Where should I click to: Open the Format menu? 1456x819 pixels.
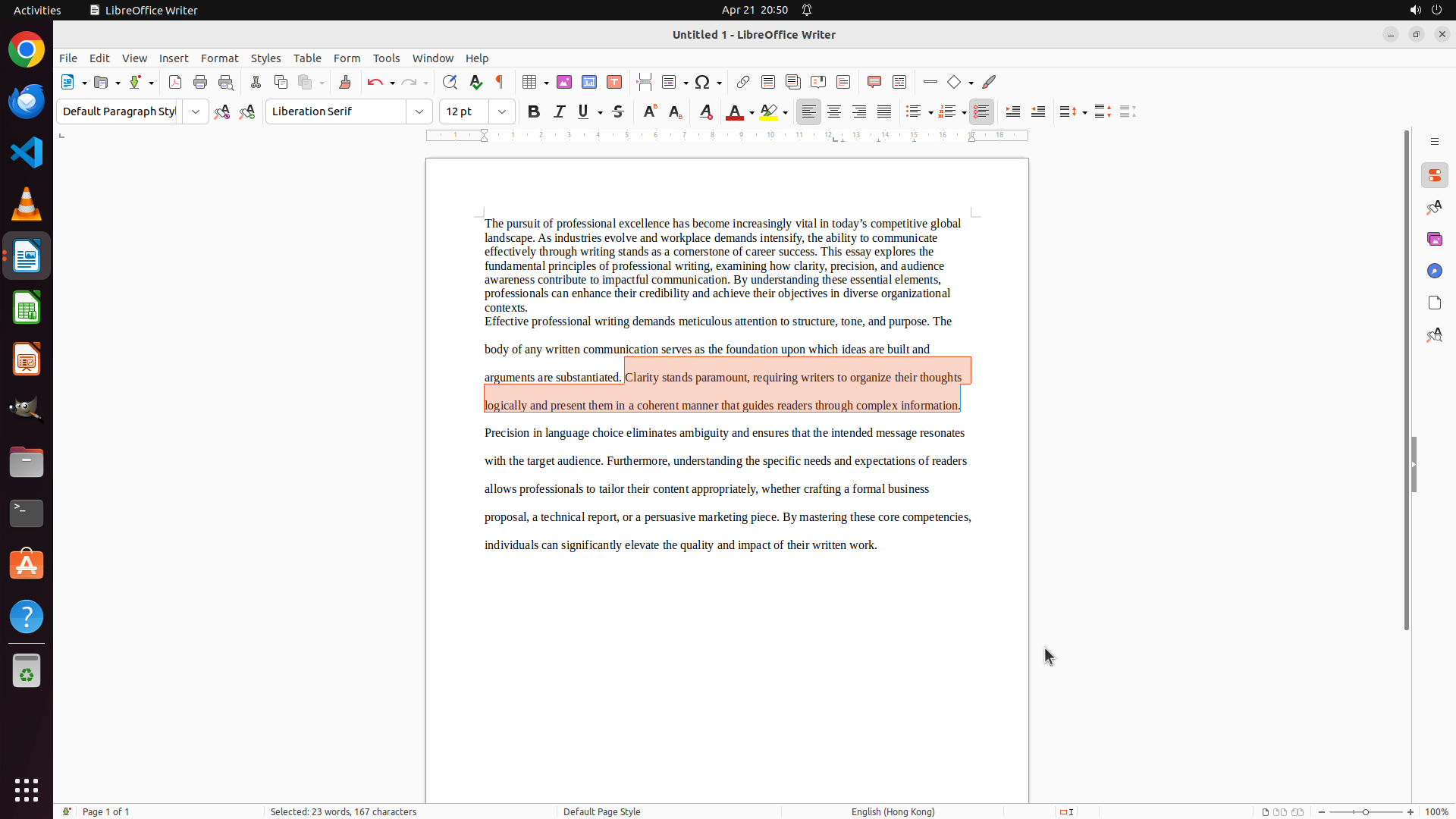[219, 58]
